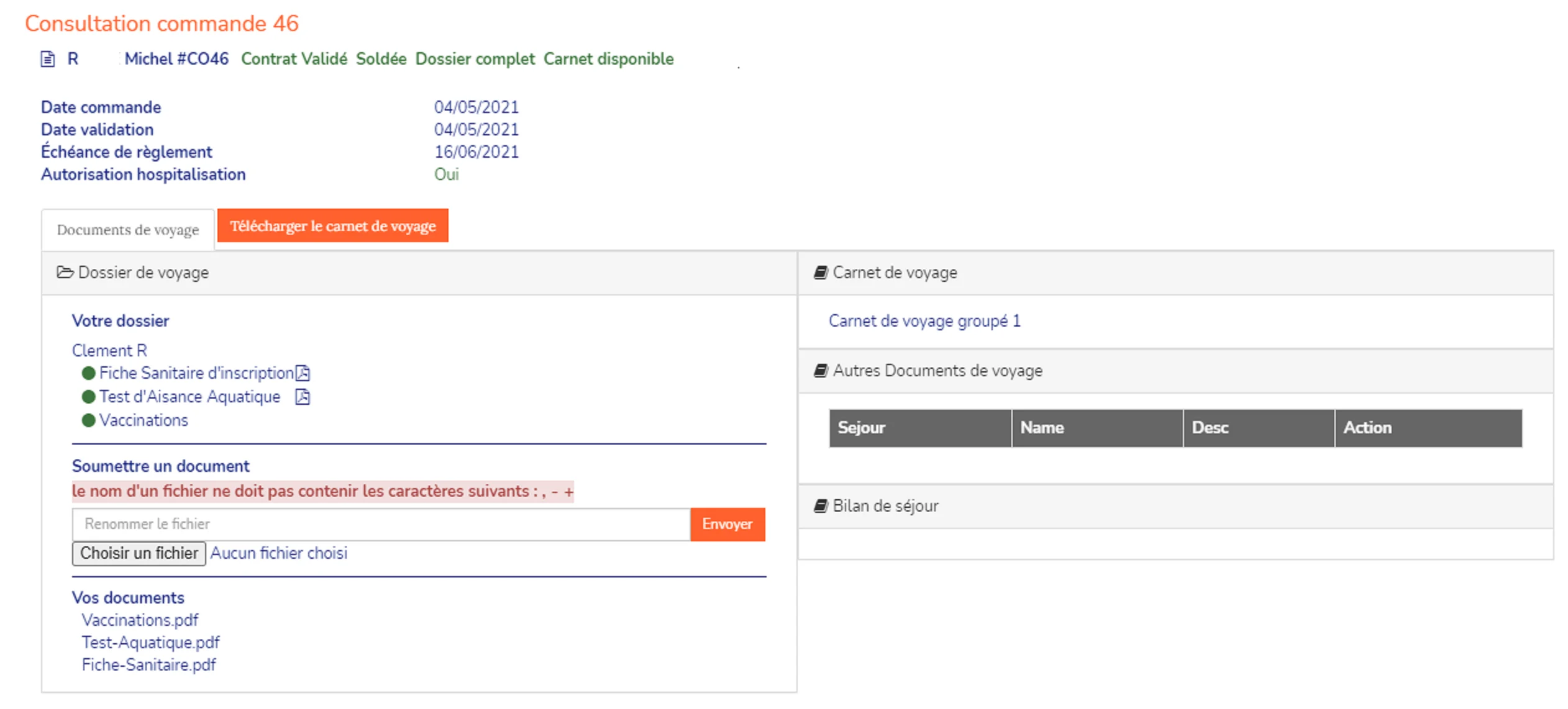Click the open folder icon for Dossier de voyage
The height and width of the screenshot is (709, 1568).
point(65,273)
